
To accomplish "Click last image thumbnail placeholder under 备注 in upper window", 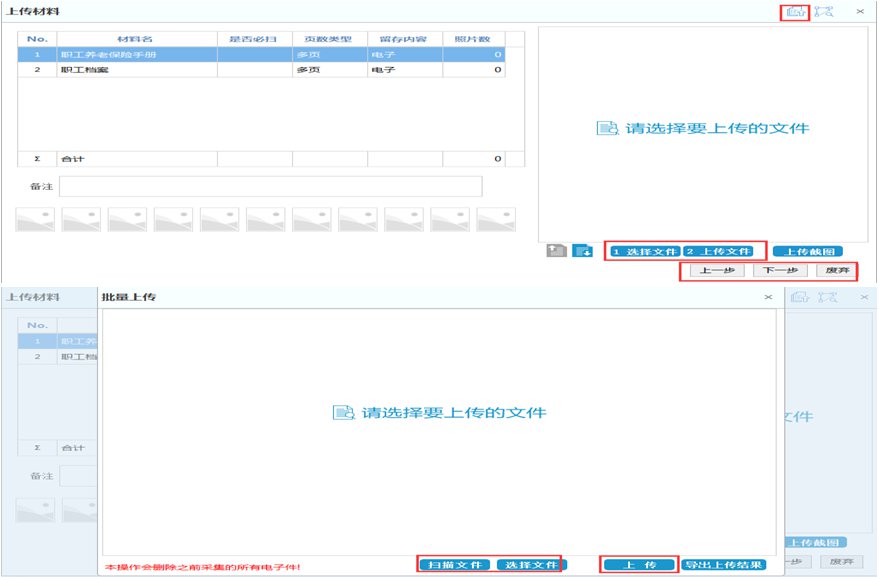I will click(x=496, y=219).
